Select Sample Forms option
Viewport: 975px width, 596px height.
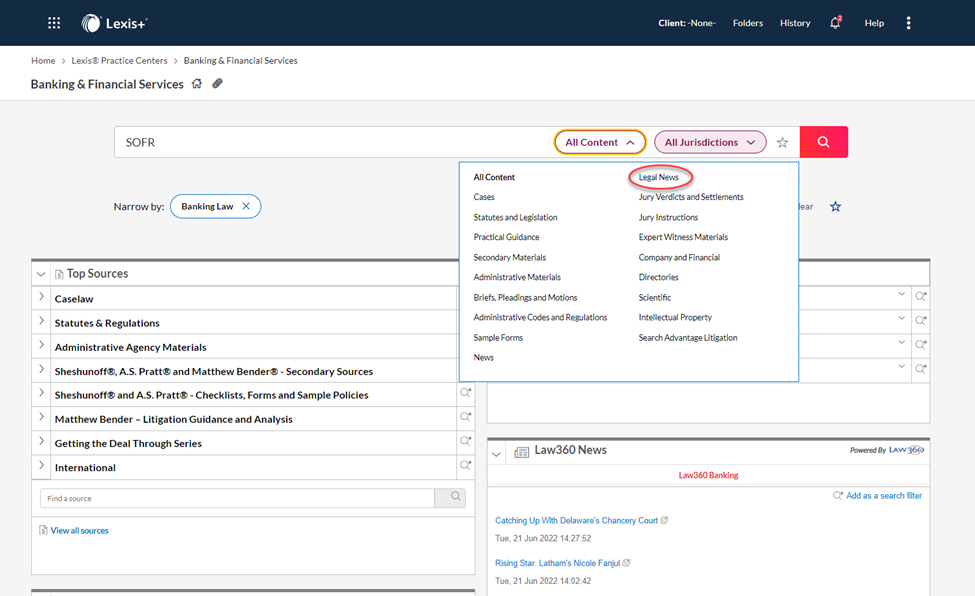click(x=498, y=338)
